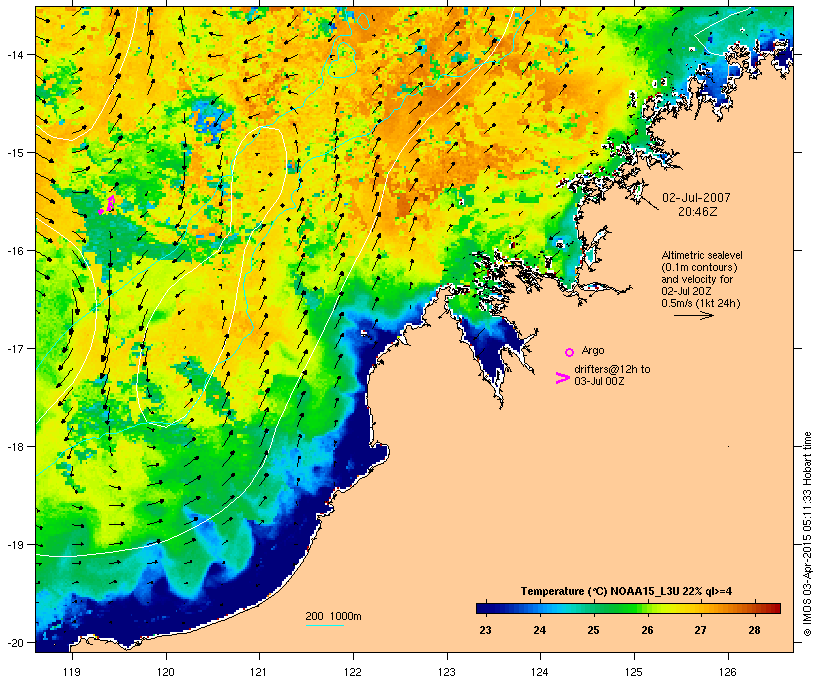The height and width of the screenshot is (680, 820).
Task: Click the IMOS copyright timestamp text
Action: [808, 534]
